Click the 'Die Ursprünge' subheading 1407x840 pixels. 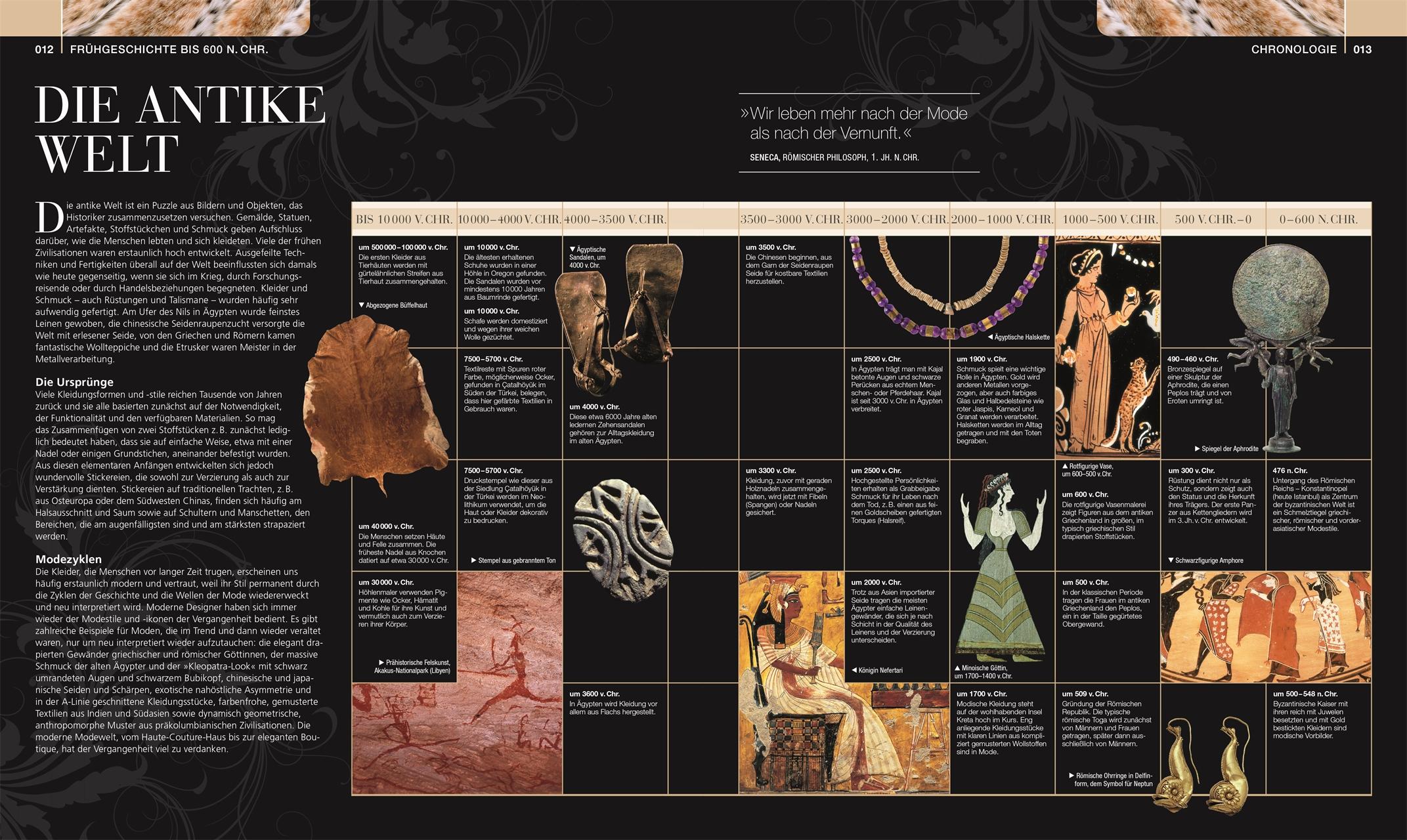coord(74,382)
